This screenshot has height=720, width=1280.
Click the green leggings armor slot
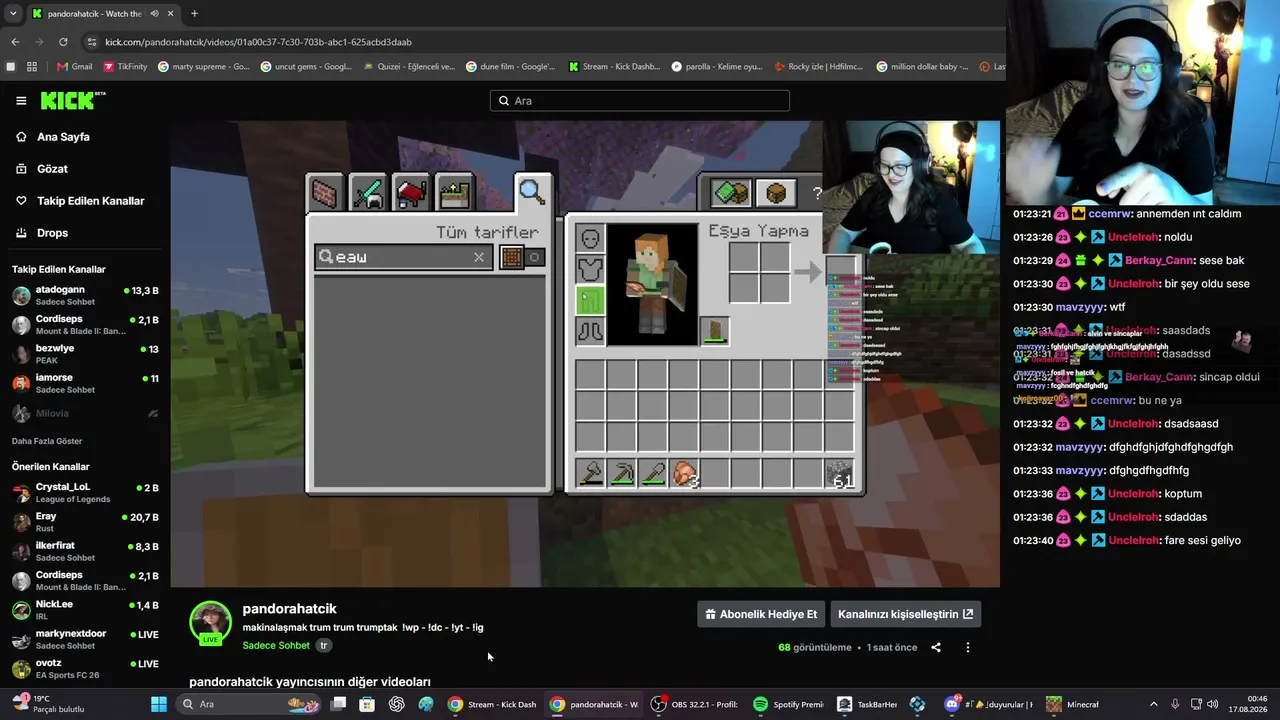click(x=590, y=300)
